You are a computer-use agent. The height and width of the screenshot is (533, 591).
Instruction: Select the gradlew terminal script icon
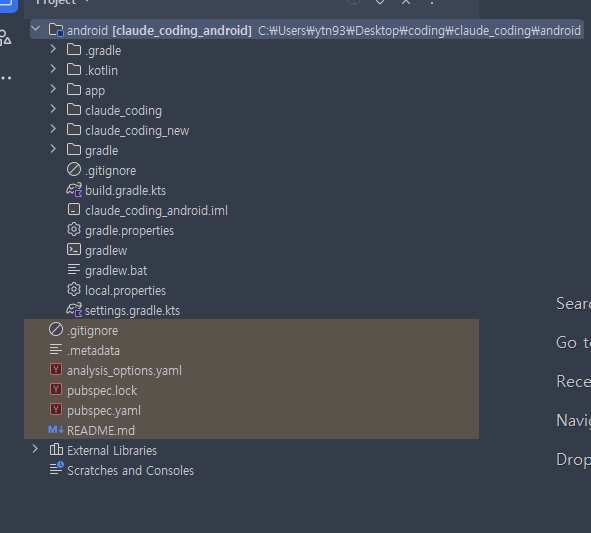click(74, 250)
